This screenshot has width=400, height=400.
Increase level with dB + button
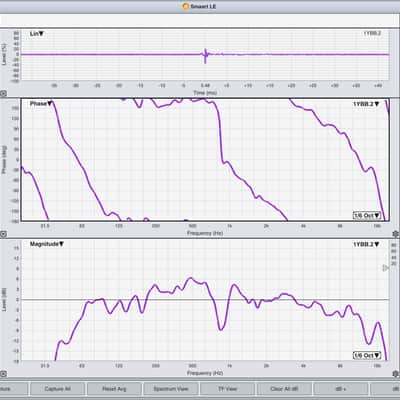click(x=341, y=389)
